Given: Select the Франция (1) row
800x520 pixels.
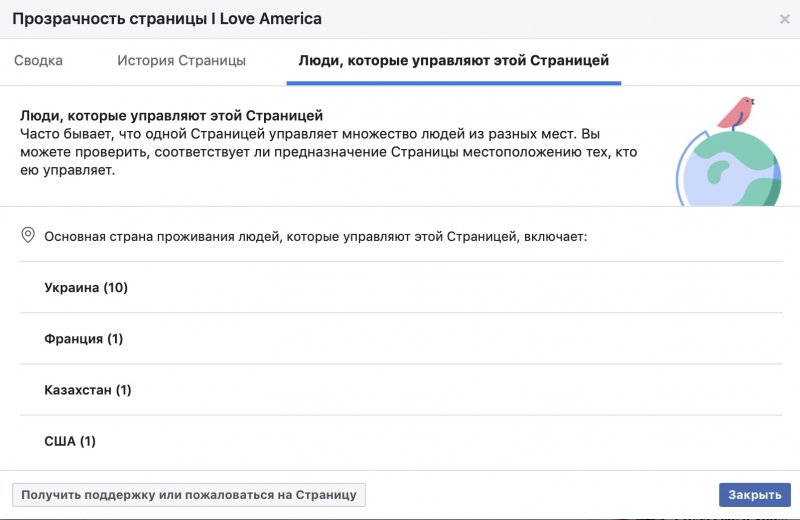Looking at the screenshot, I should pyautogui.click(x=83, y=339).
